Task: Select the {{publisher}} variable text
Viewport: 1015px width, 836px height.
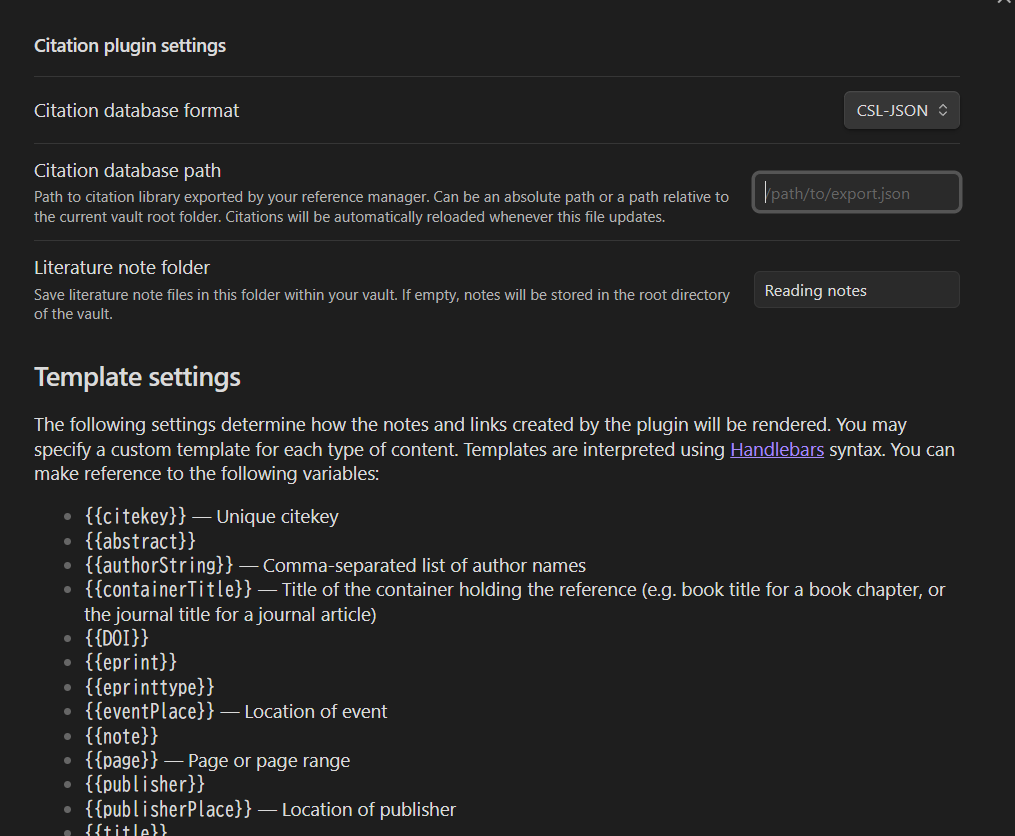Action: pyautogui.click(x=144, y=785)
